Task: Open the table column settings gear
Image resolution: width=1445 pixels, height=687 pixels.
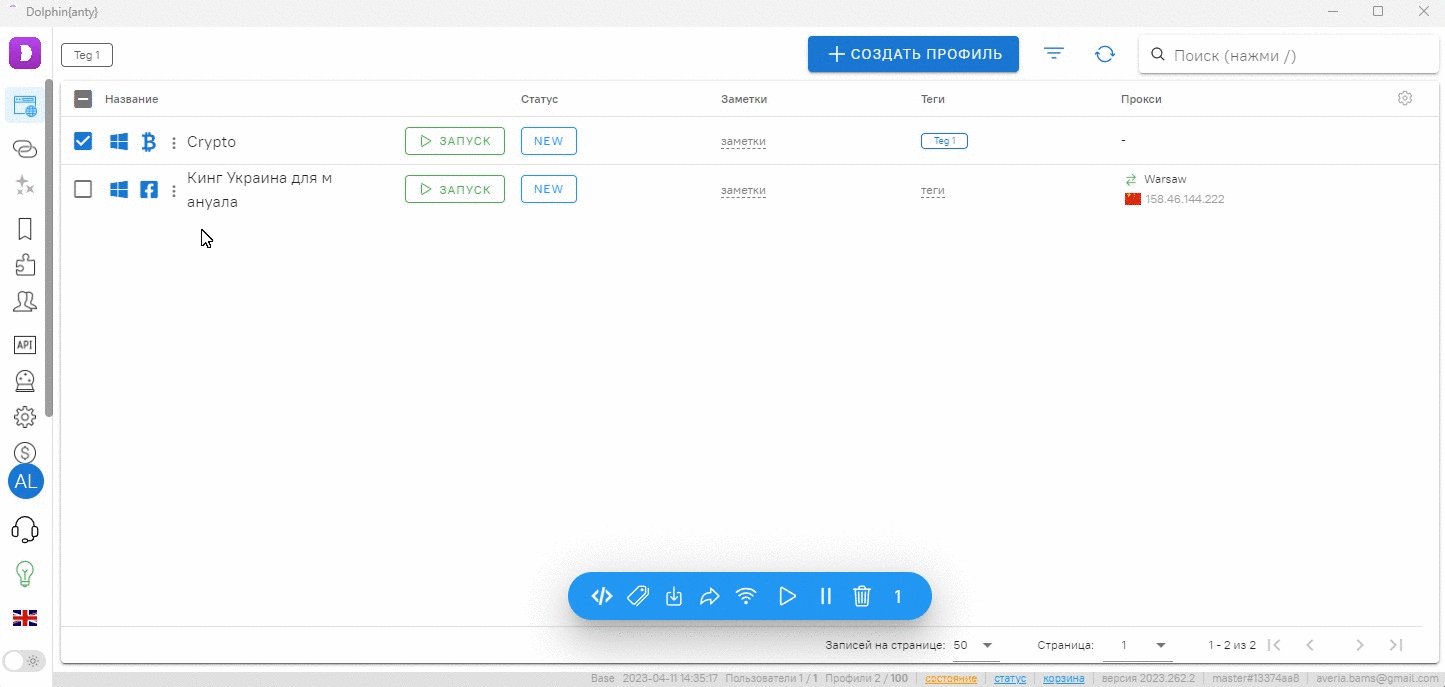Action: tap(1405, 98)
